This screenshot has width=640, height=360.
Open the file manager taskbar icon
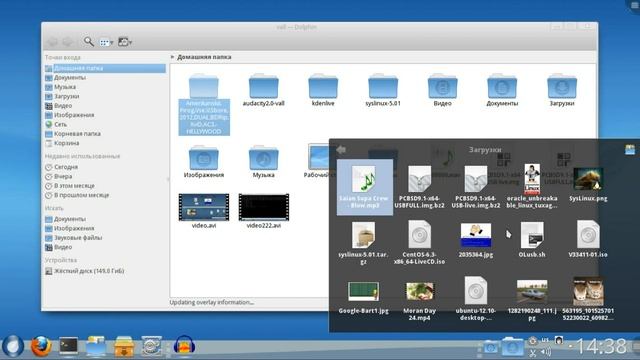pyautogui.click(x=96, y=346)
